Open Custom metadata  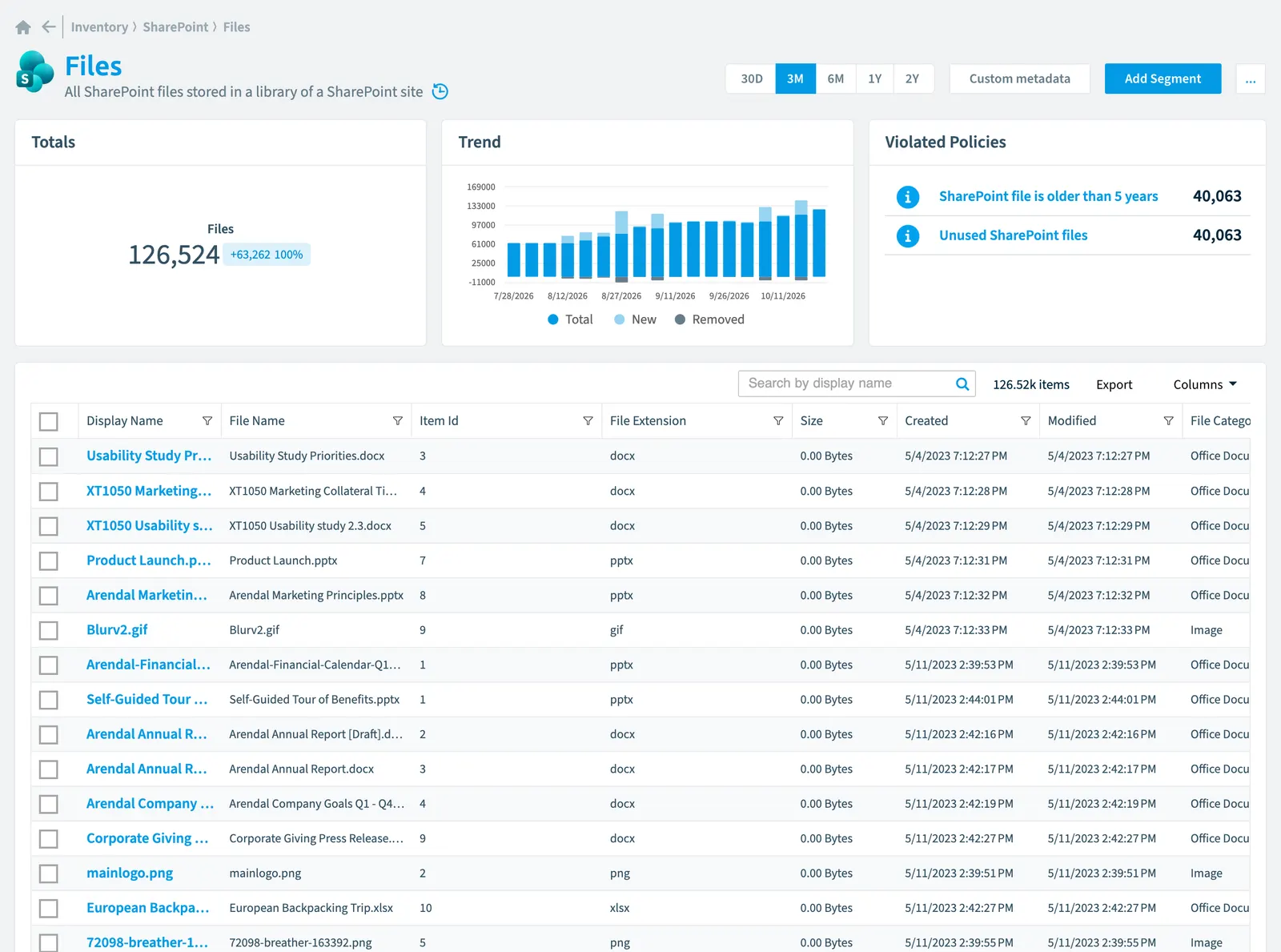click(1019, 78)
